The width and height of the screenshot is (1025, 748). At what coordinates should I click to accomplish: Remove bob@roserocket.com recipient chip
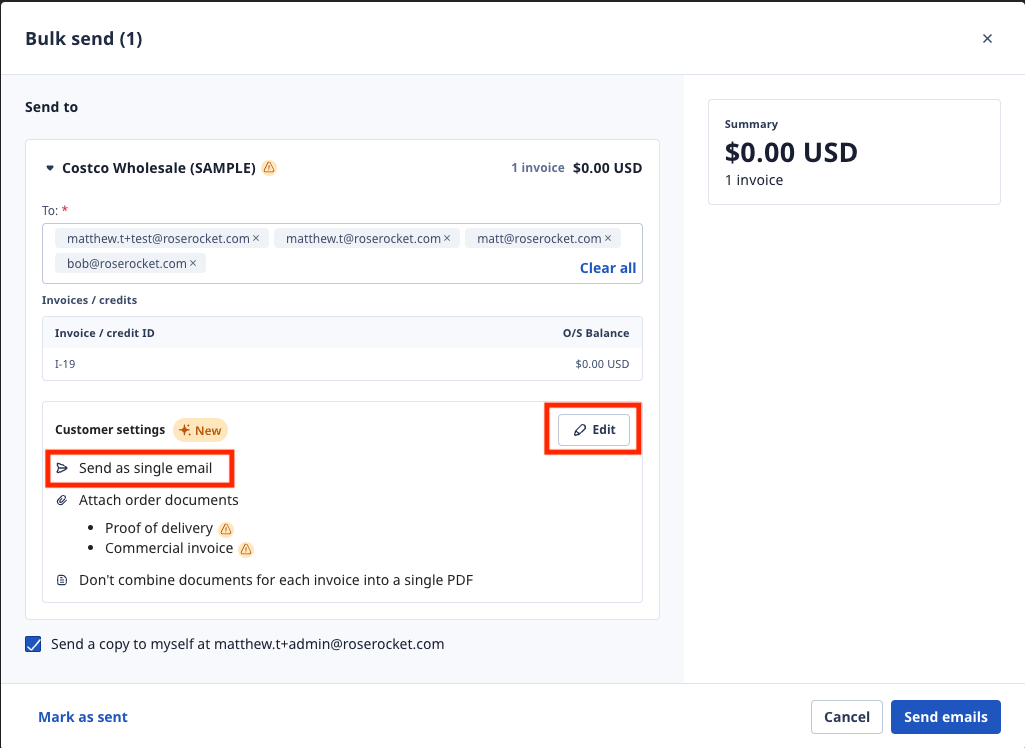[x=193, y=264]
